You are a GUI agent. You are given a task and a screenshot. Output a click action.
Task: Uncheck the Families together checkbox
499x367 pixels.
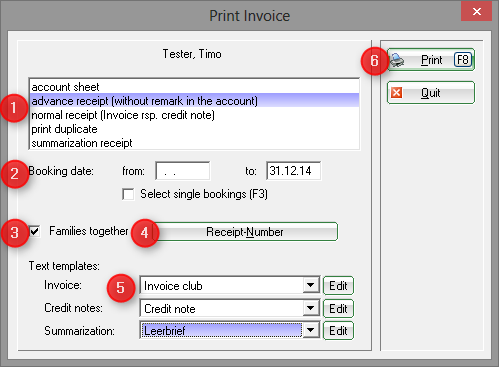tap(35, 231)
